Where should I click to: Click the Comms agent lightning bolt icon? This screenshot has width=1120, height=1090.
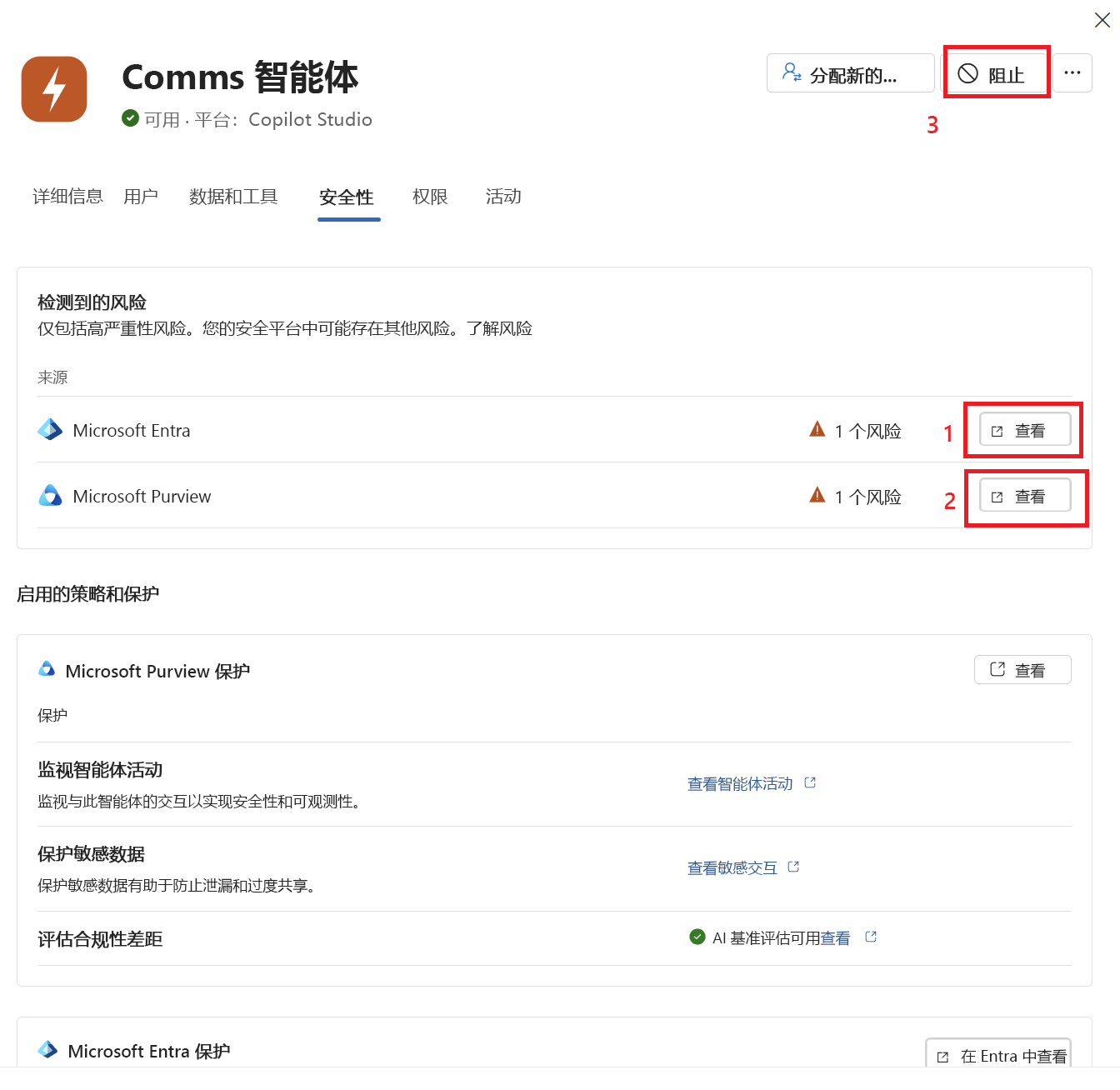54,89
